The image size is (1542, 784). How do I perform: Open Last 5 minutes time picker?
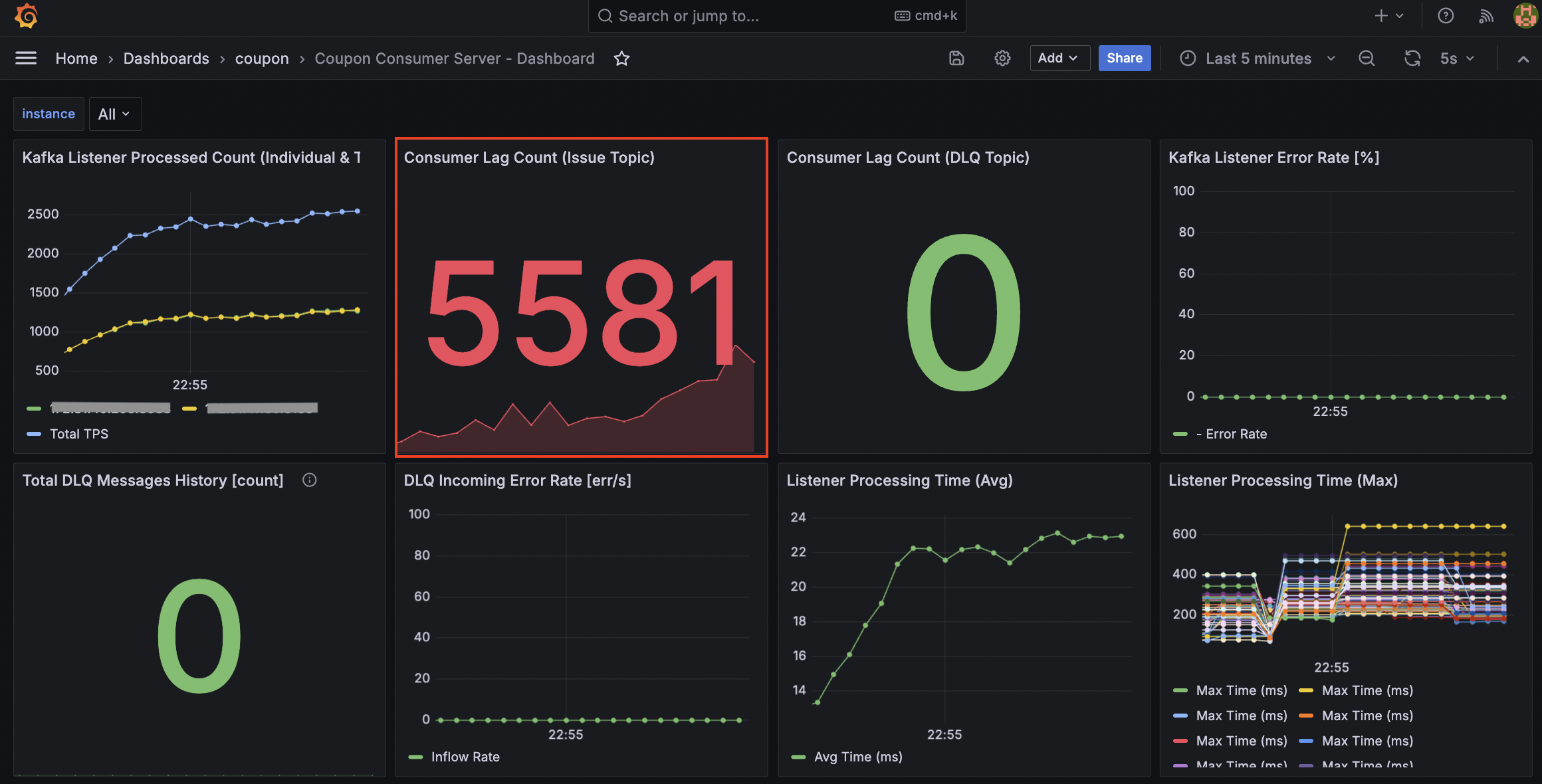point(1258,58)
